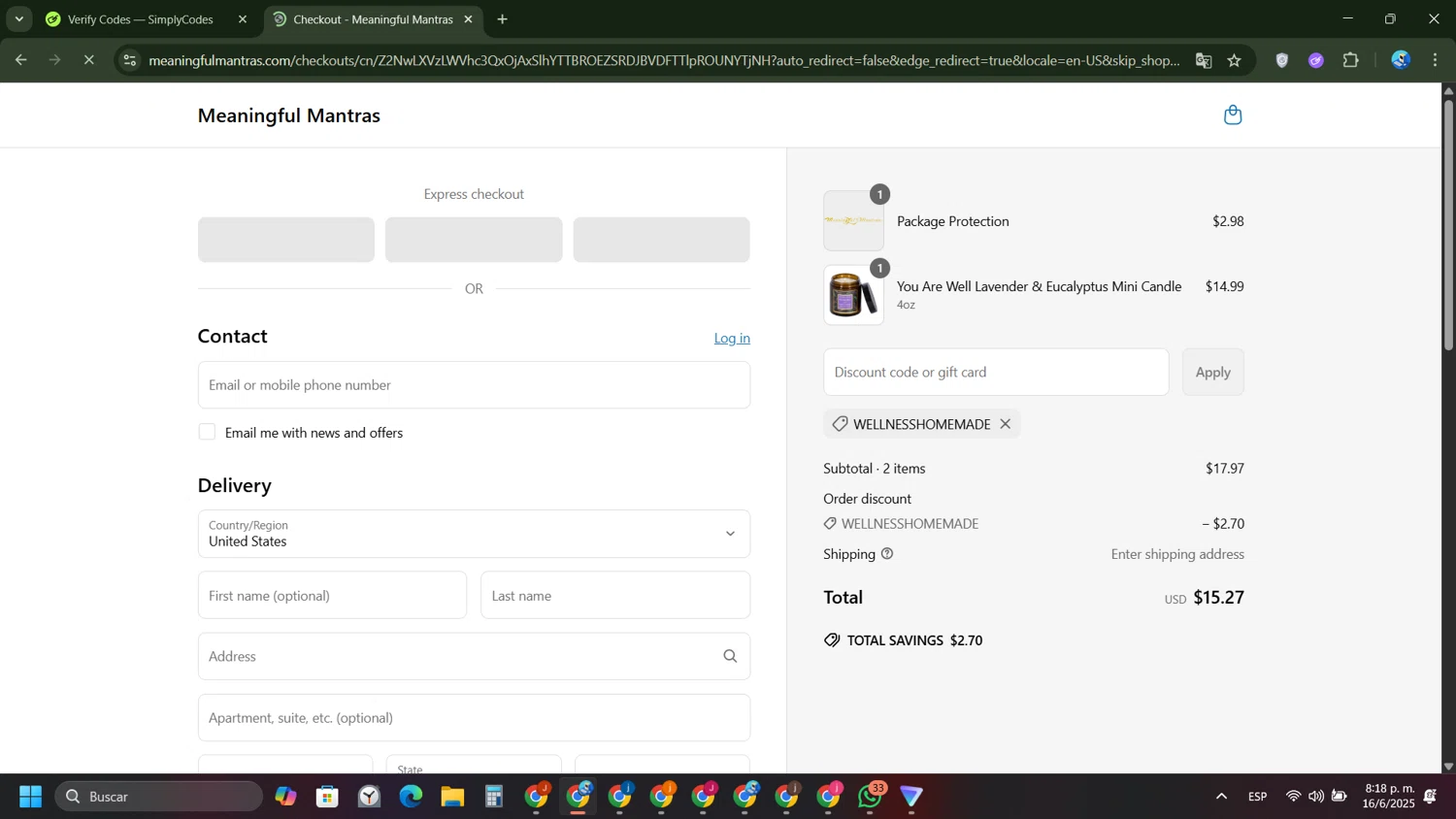Image resolution: width=1456 pixels, height=819 pixels.
Task: Click the Enter shipping address text
Action: point(1177,554)
